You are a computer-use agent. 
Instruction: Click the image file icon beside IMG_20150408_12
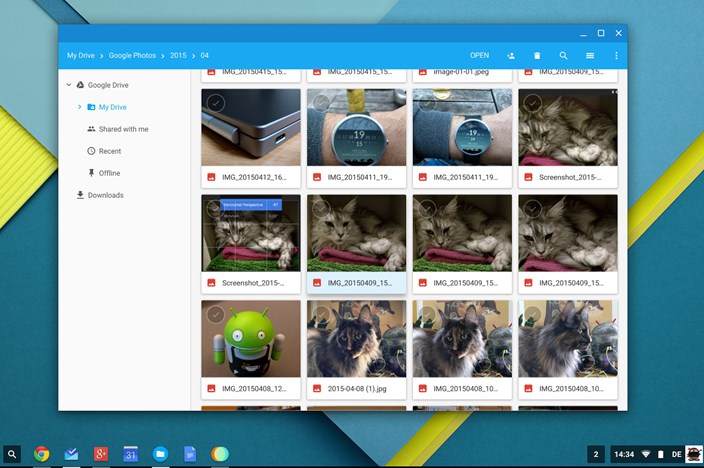pyautogui.click(x=211, y=389)
